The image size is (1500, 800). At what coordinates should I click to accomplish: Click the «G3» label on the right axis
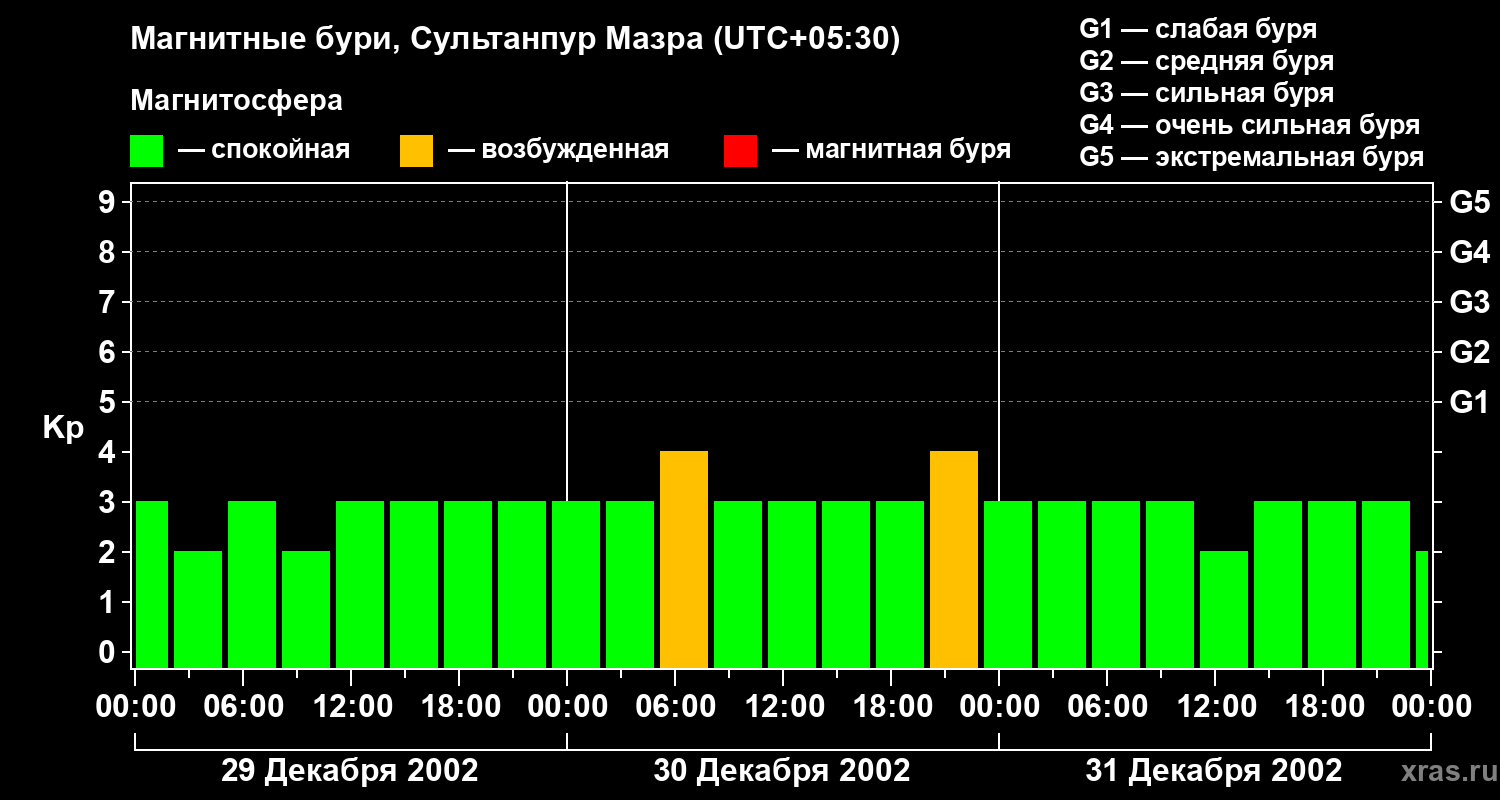[x=1470, y=302]
